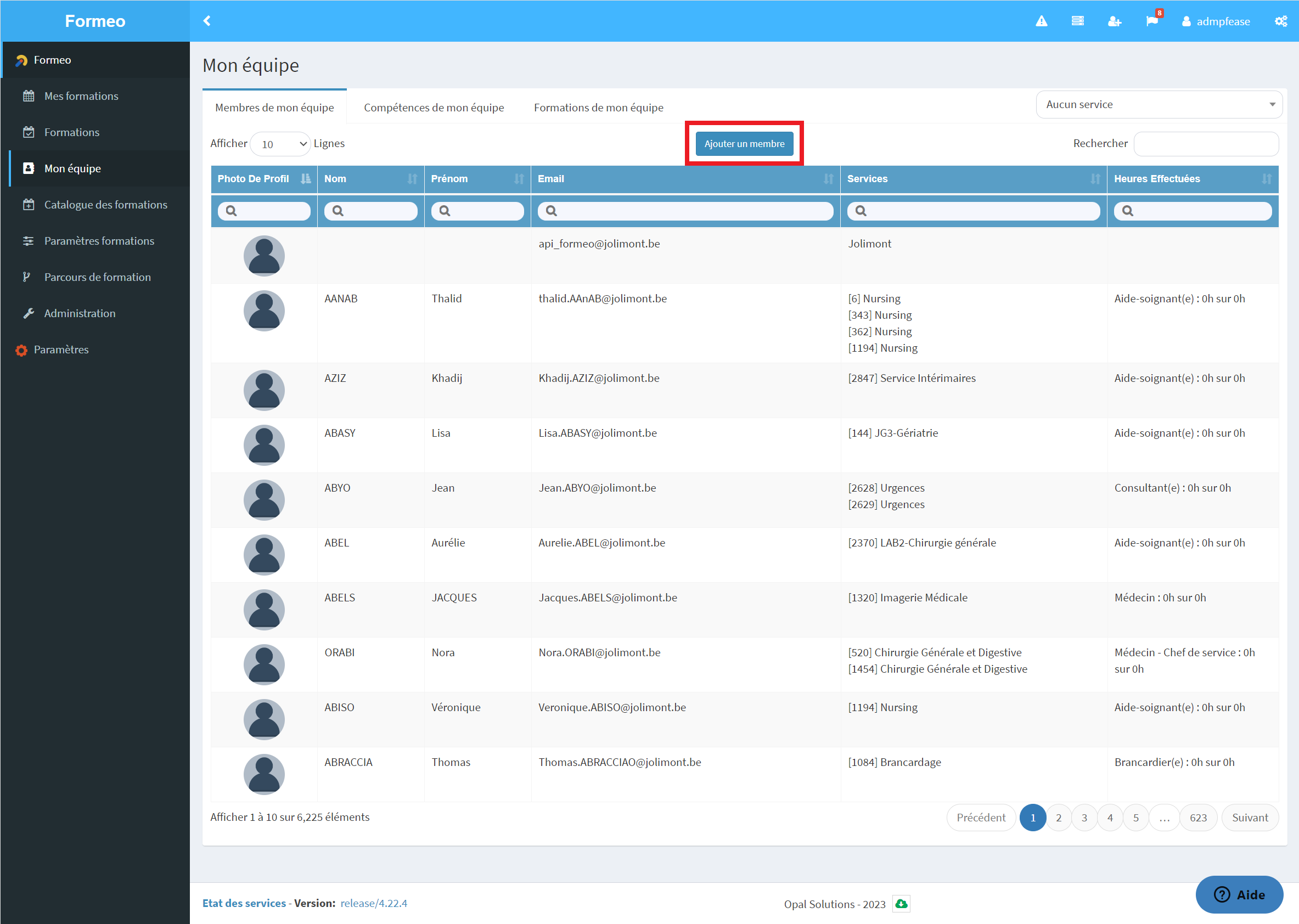
Task: Open Parcours de formation in sidebar
Action: pyautogui.click(x=95, y=277)
